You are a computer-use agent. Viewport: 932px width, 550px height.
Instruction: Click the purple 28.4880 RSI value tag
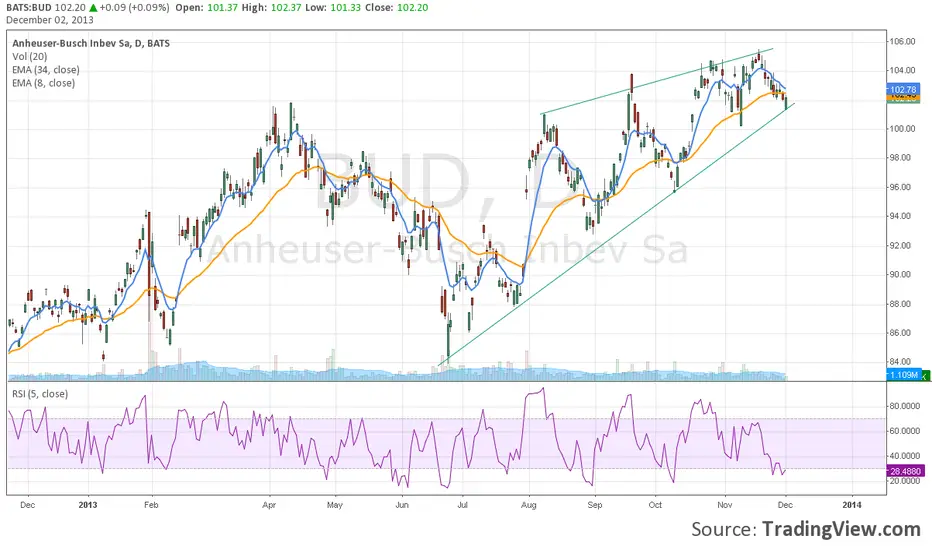pyautogui.click(x=905, y=471)
